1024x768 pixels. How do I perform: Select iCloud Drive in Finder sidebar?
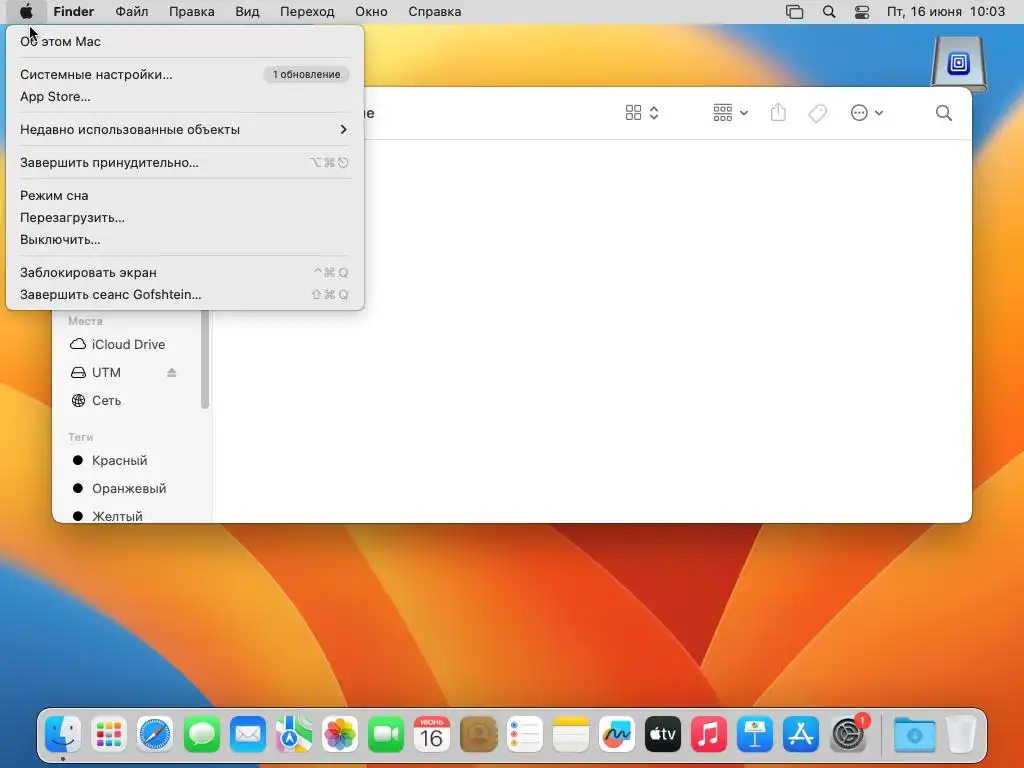pyautogui.click(x=128, y=344)
